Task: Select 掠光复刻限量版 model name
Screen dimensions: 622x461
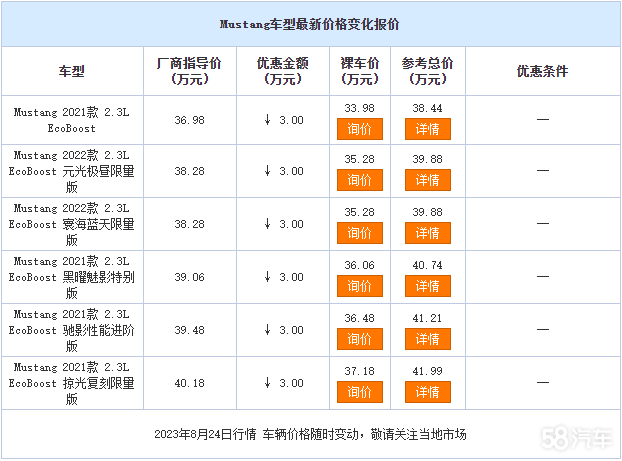Action: tap(72, 383)
